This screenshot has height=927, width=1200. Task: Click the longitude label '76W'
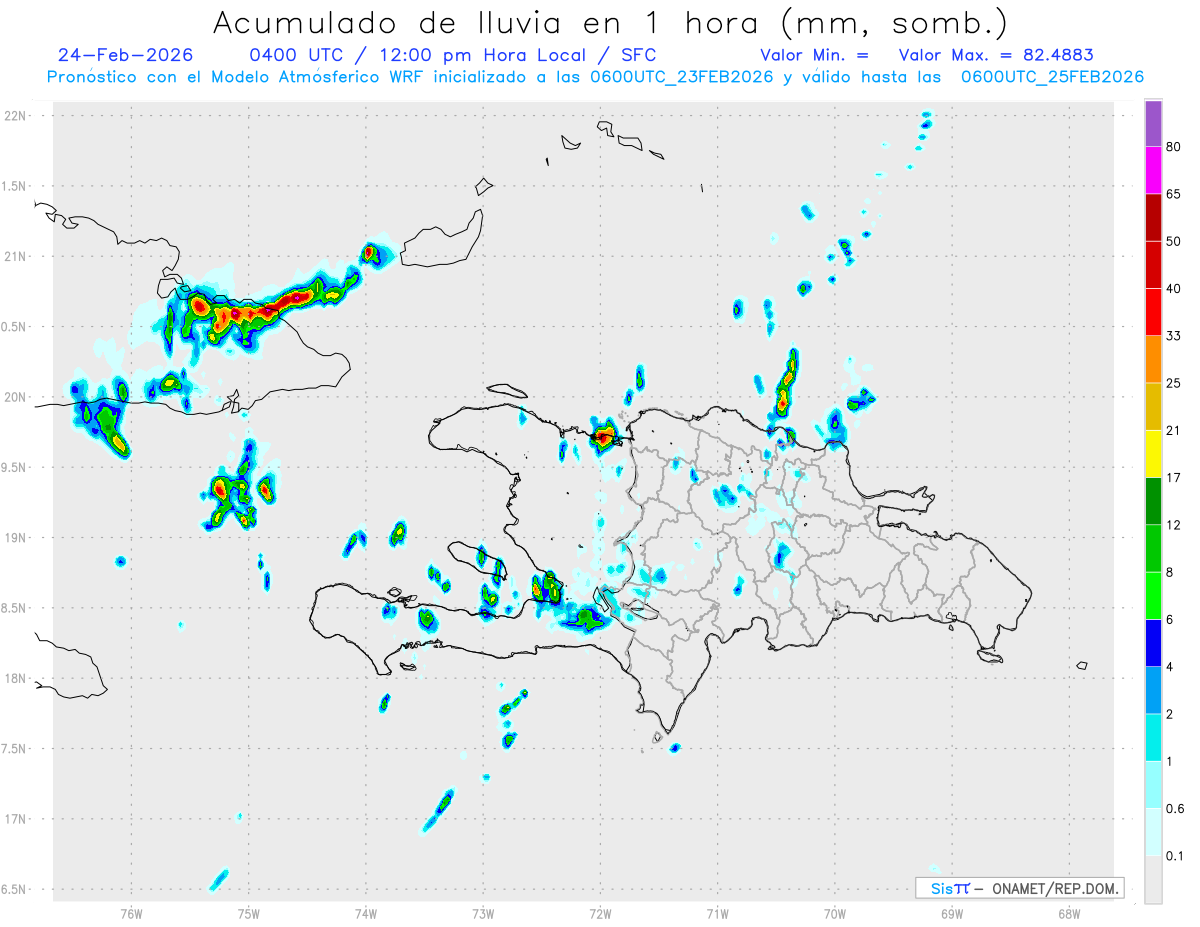[131, 913]
